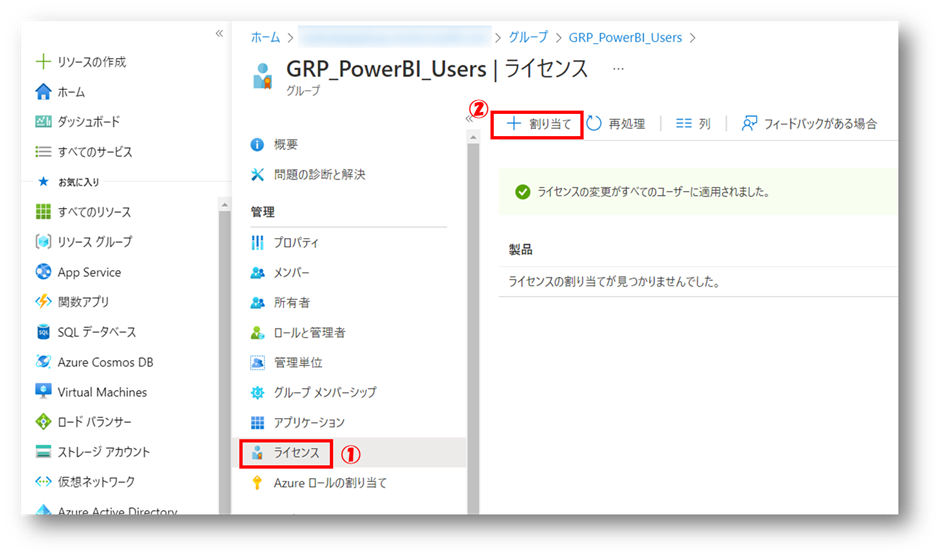Collapse the left portal sidebar with chevrons

(x=219, y=34)
